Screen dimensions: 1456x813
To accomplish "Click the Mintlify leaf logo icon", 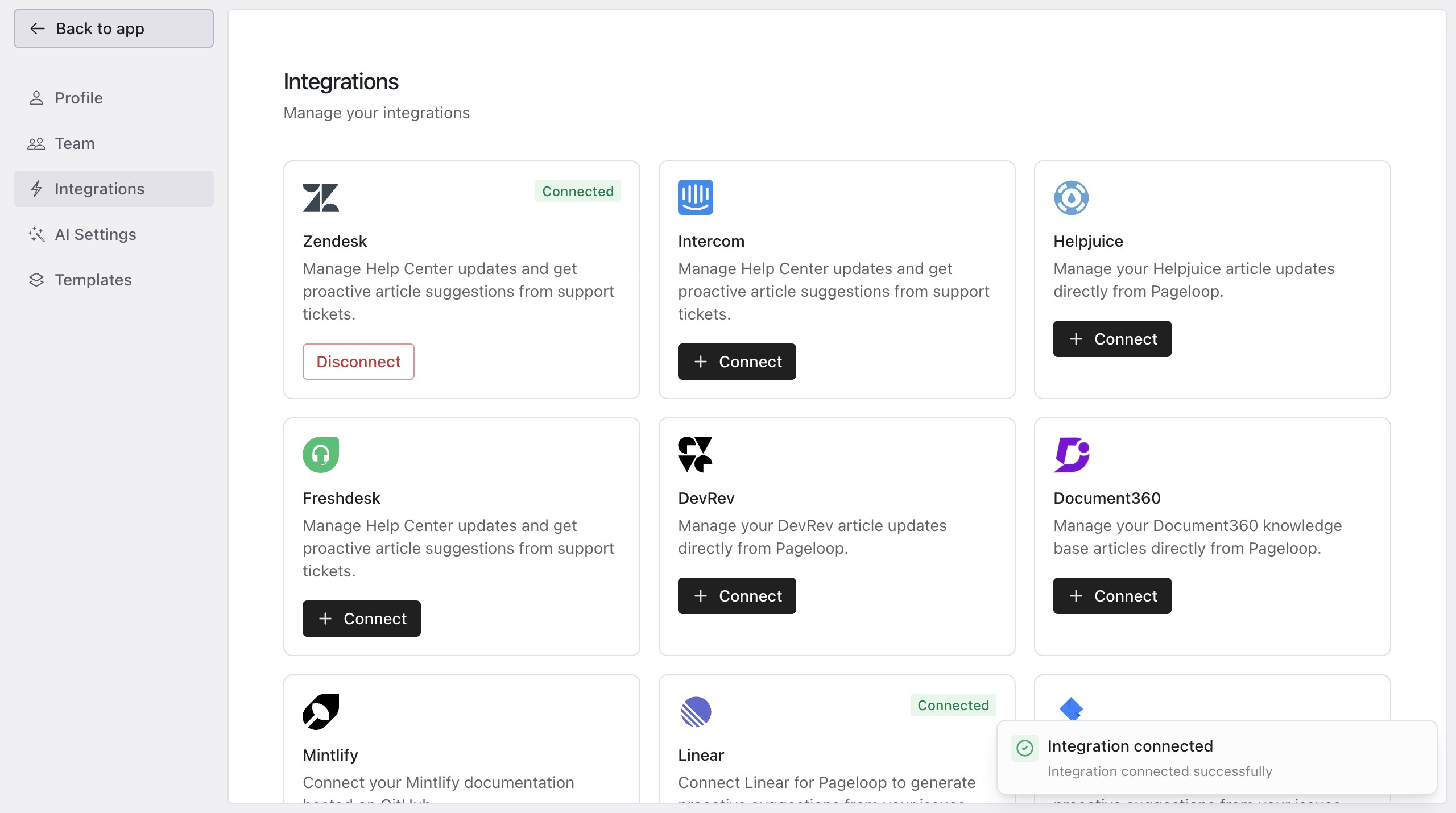I will 321,711.
